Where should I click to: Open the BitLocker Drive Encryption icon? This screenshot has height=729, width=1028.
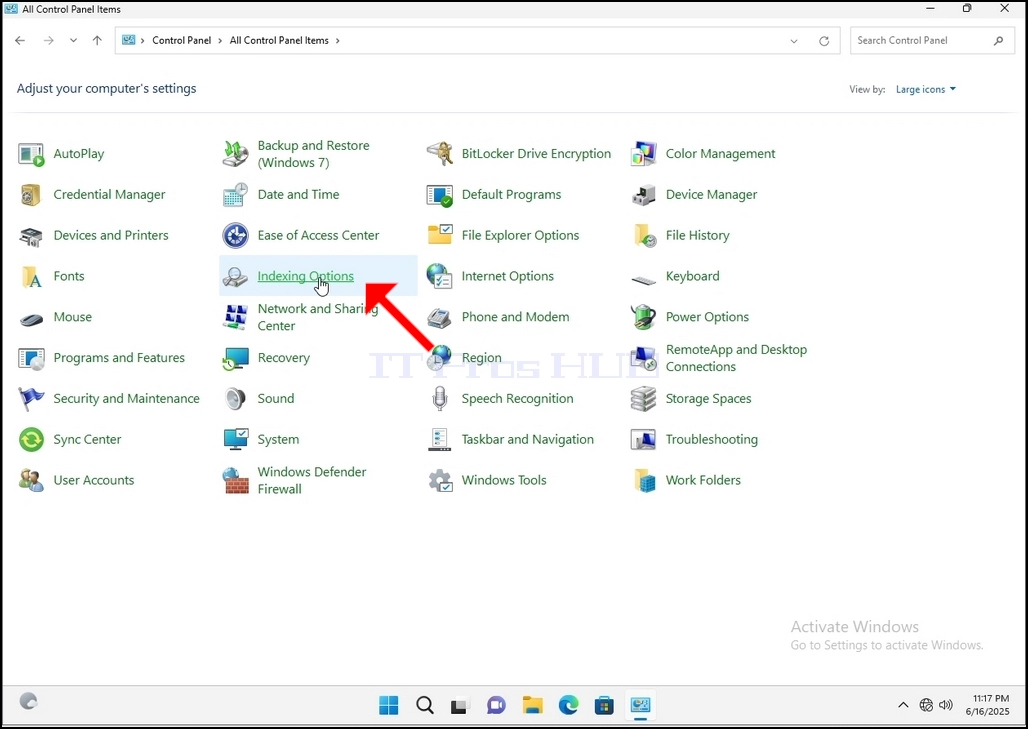pos(439,154)
